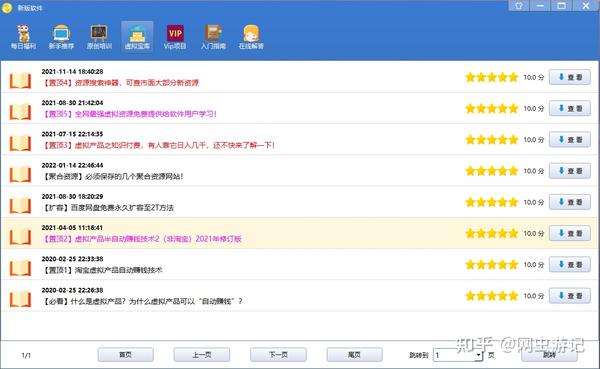Click the 跳转 jump button
600x369 pixels.
pos(549,355)
